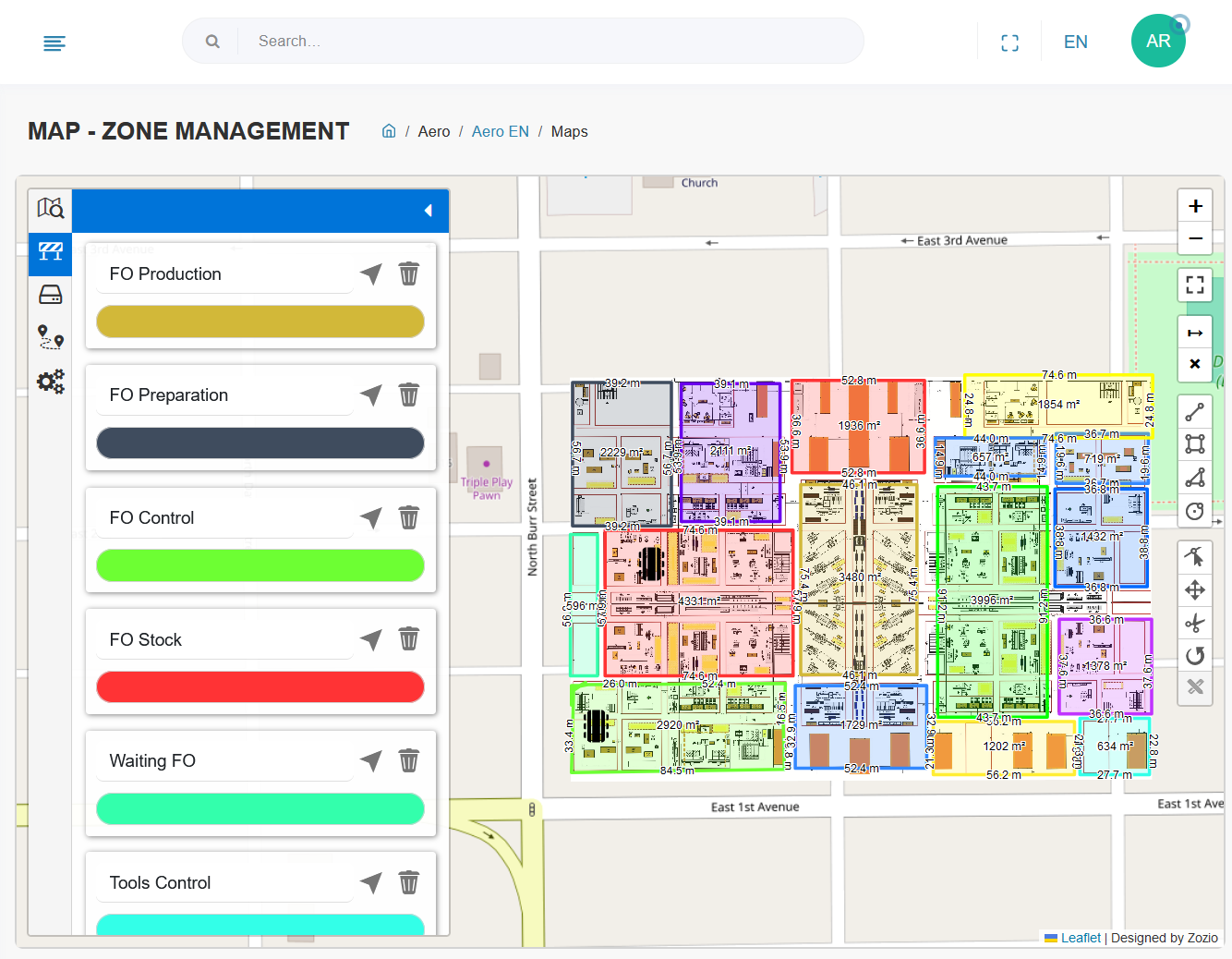
Task: Toggle browser fullscreen icon in header
Action: (x=1010, y=42)
